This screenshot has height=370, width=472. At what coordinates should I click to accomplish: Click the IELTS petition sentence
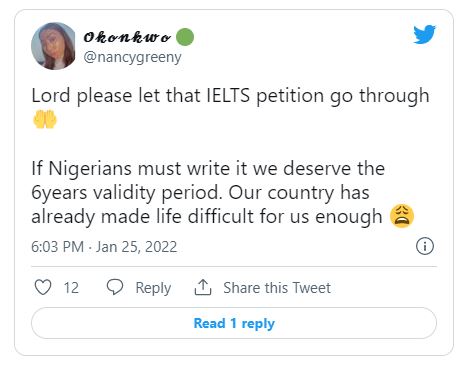tap(230, 96)
